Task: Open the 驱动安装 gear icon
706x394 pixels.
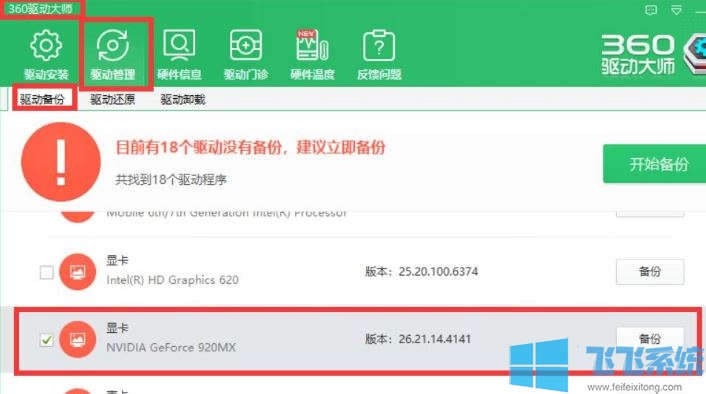Action: [46, 45]
